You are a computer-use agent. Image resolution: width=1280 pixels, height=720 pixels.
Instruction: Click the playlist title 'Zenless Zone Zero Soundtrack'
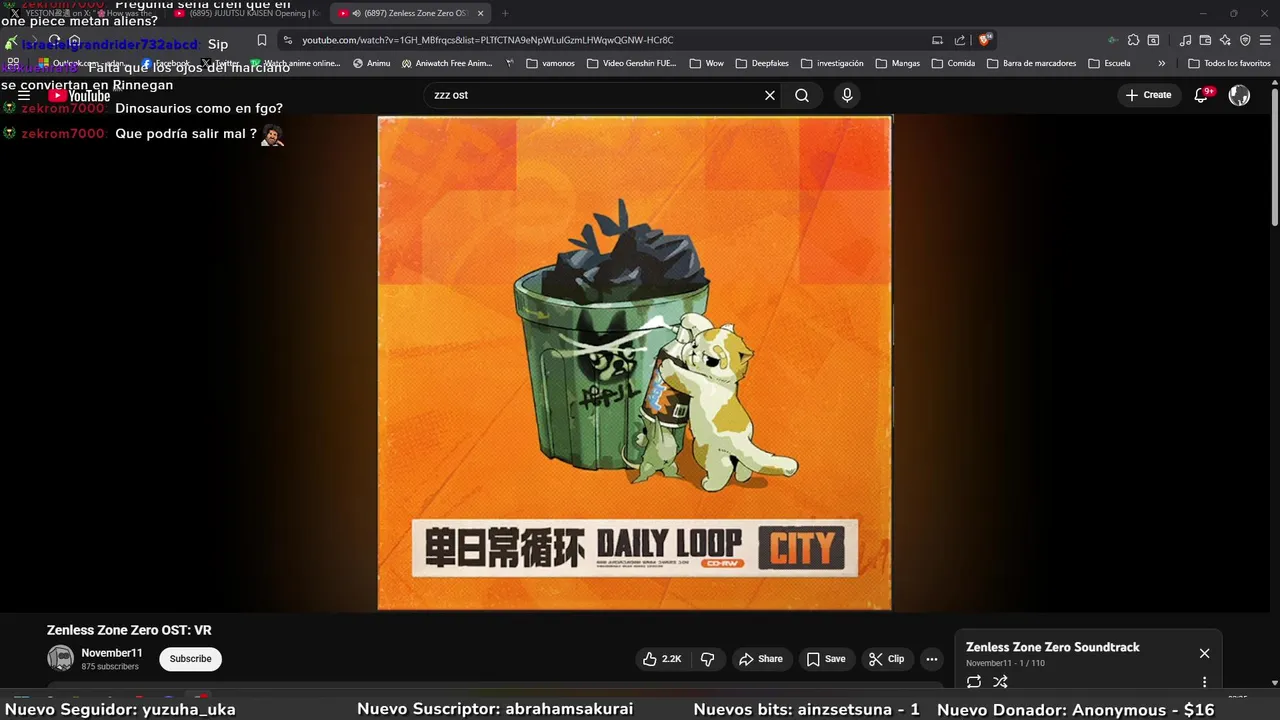[x=1052, y=647]
